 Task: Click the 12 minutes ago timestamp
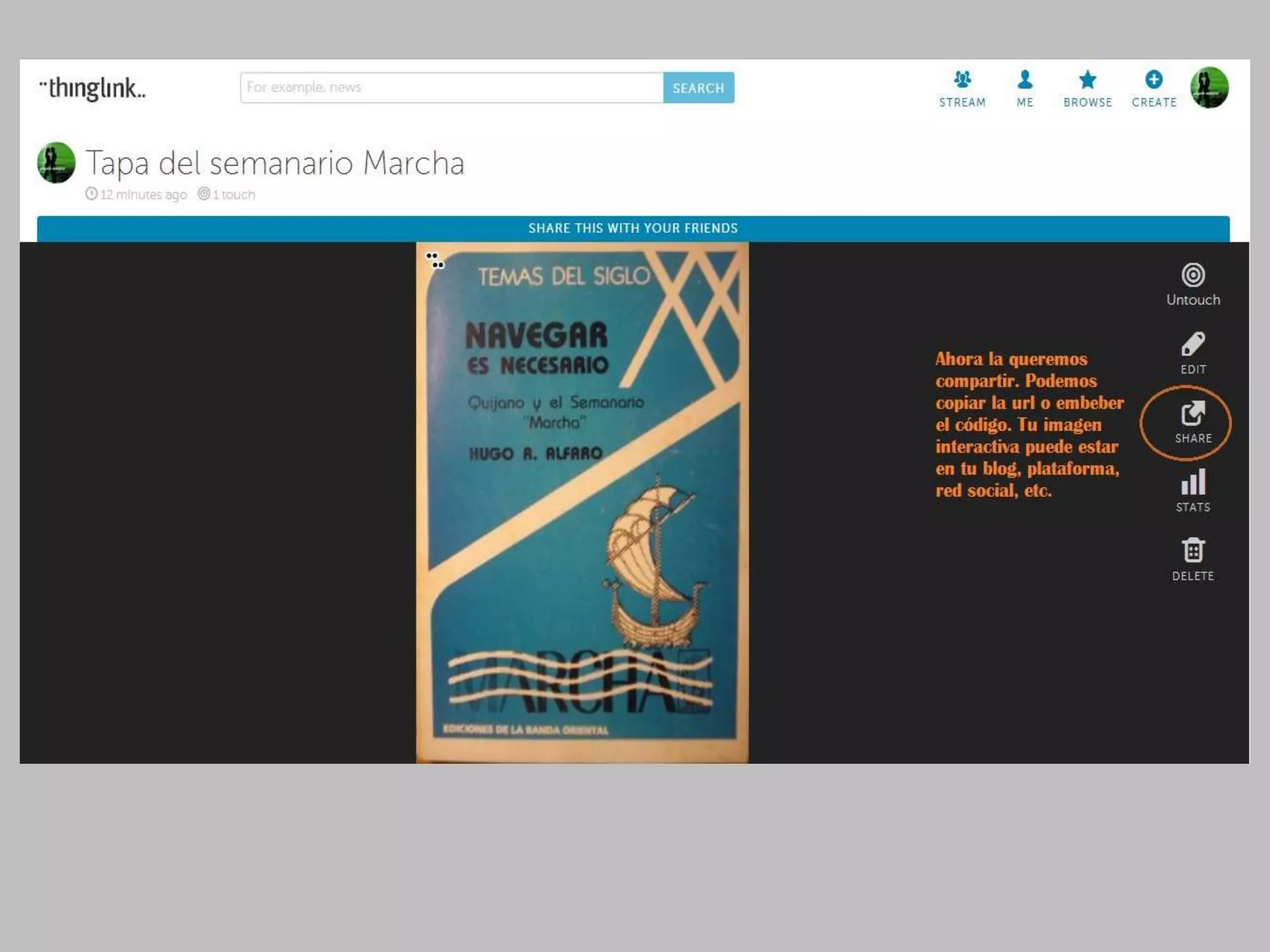[136, 195]
